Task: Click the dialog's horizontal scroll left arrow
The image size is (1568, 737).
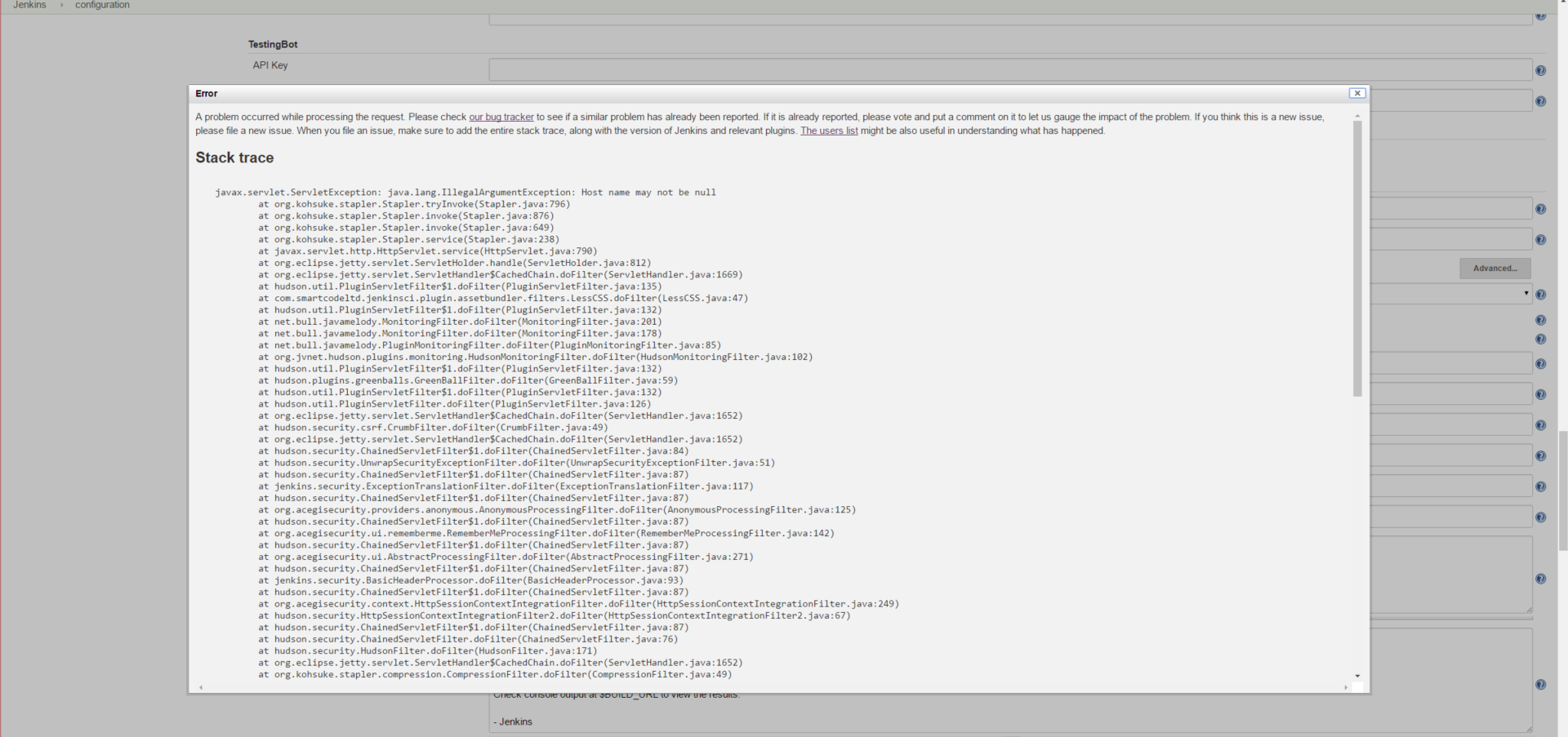Action: tap(201, 687)
